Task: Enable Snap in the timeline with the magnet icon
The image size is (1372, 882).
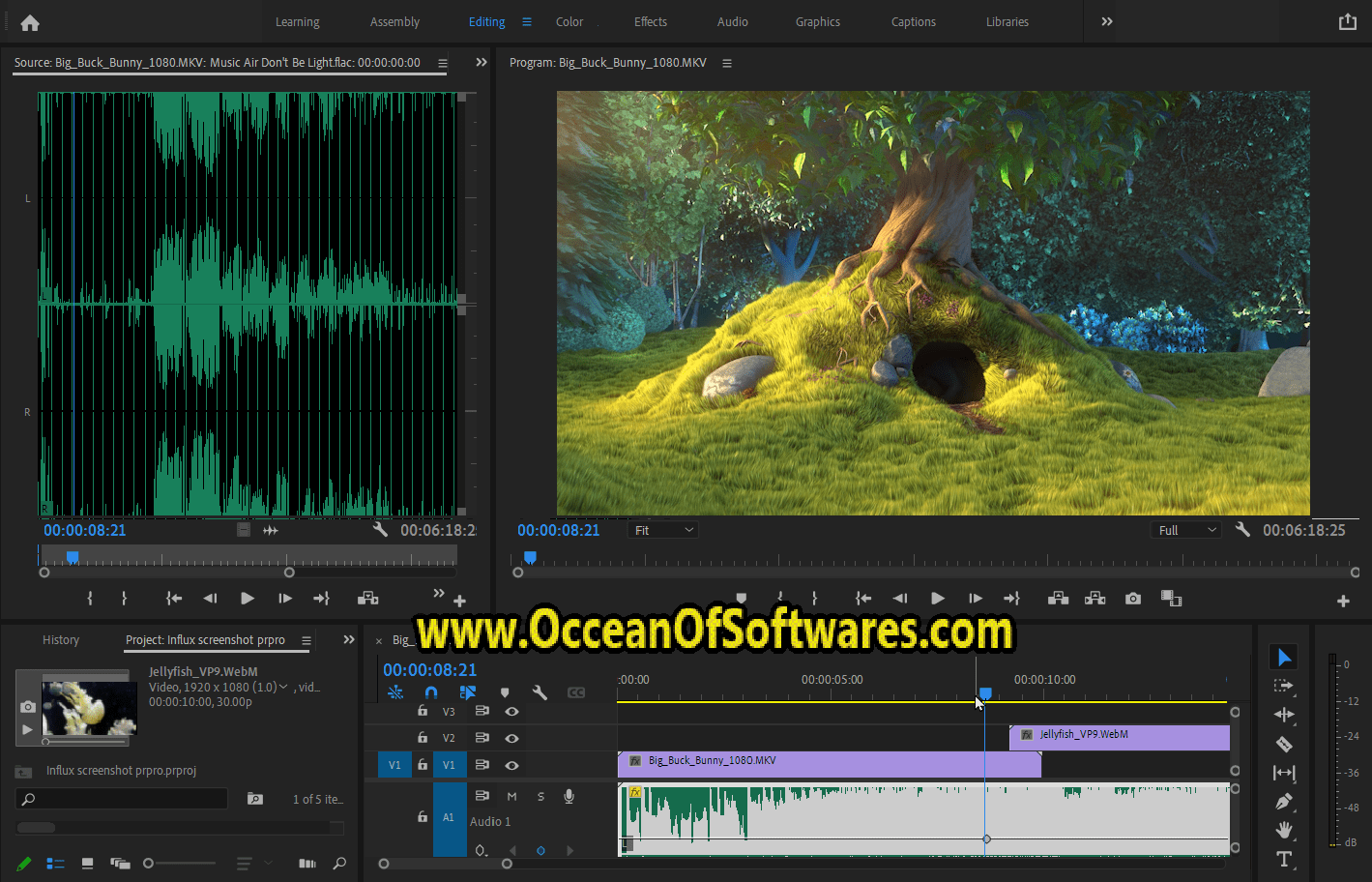Action: (x=431, y=692)
